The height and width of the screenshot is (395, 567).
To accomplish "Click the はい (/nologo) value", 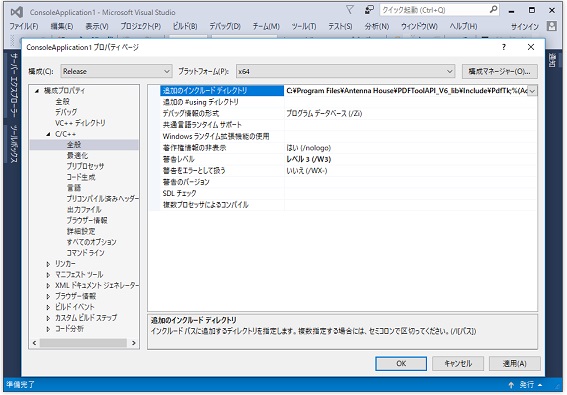I will (x=308, y=148).
